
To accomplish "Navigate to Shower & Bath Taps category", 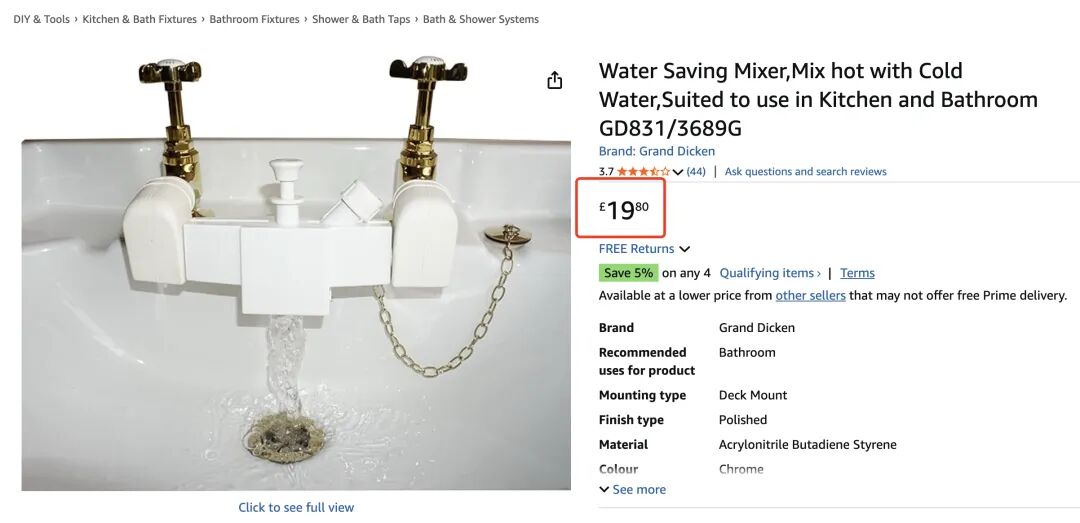I will pos(361,19).
